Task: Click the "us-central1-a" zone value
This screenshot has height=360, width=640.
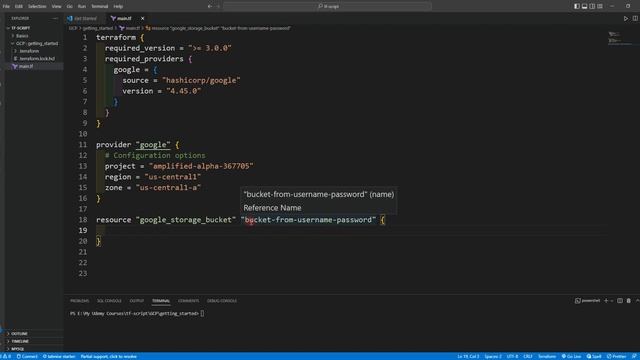Action: (168, 188)
